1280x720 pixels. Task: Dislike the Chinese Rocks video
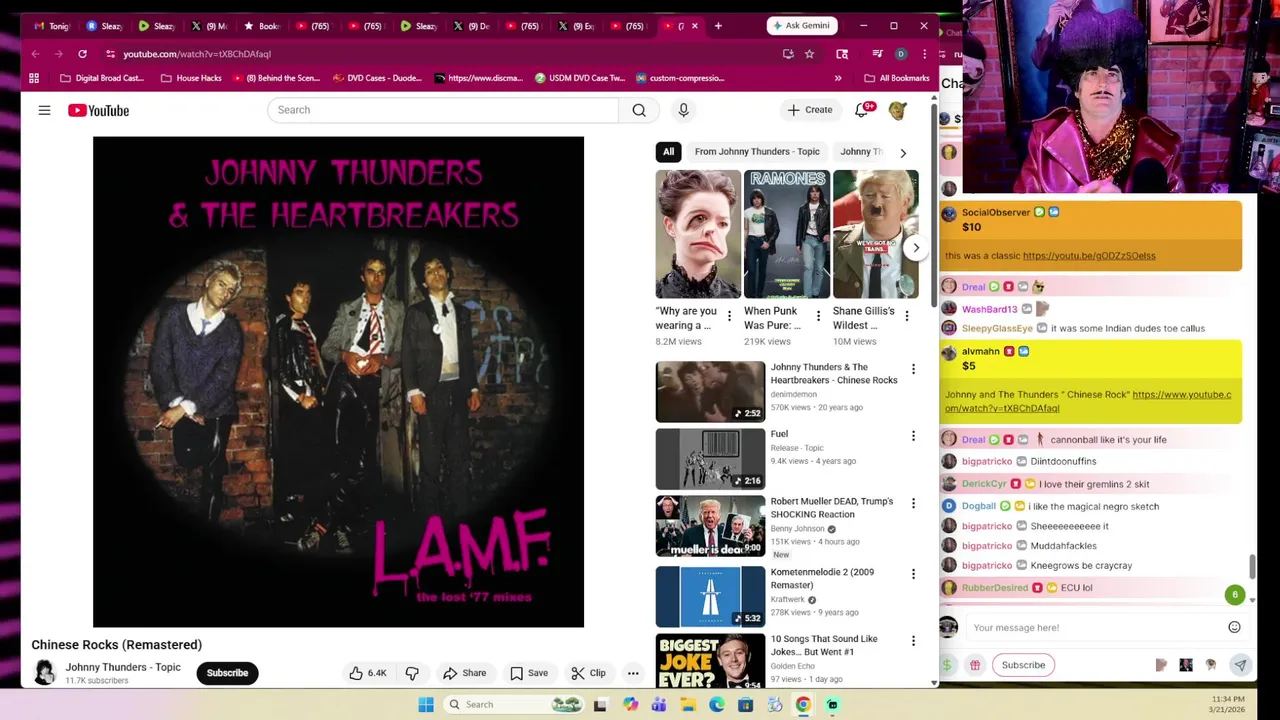[x=412, y=673]
